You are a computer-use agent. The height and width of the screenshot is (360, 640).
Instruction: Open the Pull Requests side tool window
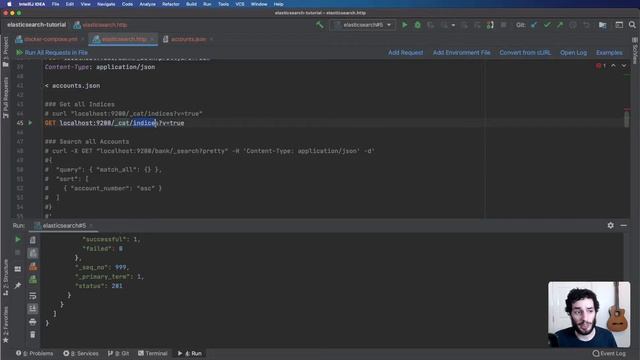point(5,98)
